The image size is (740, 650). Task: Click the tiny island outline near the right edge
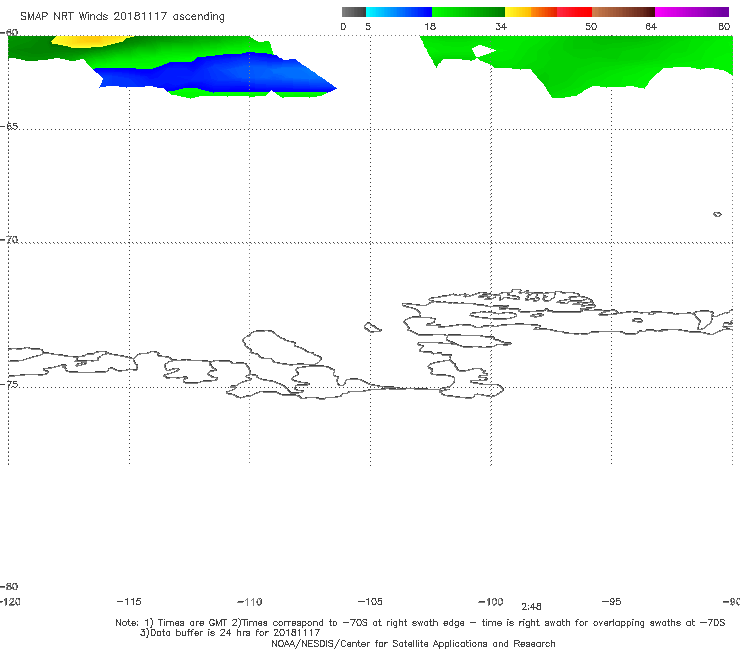[x=717, y=214]
